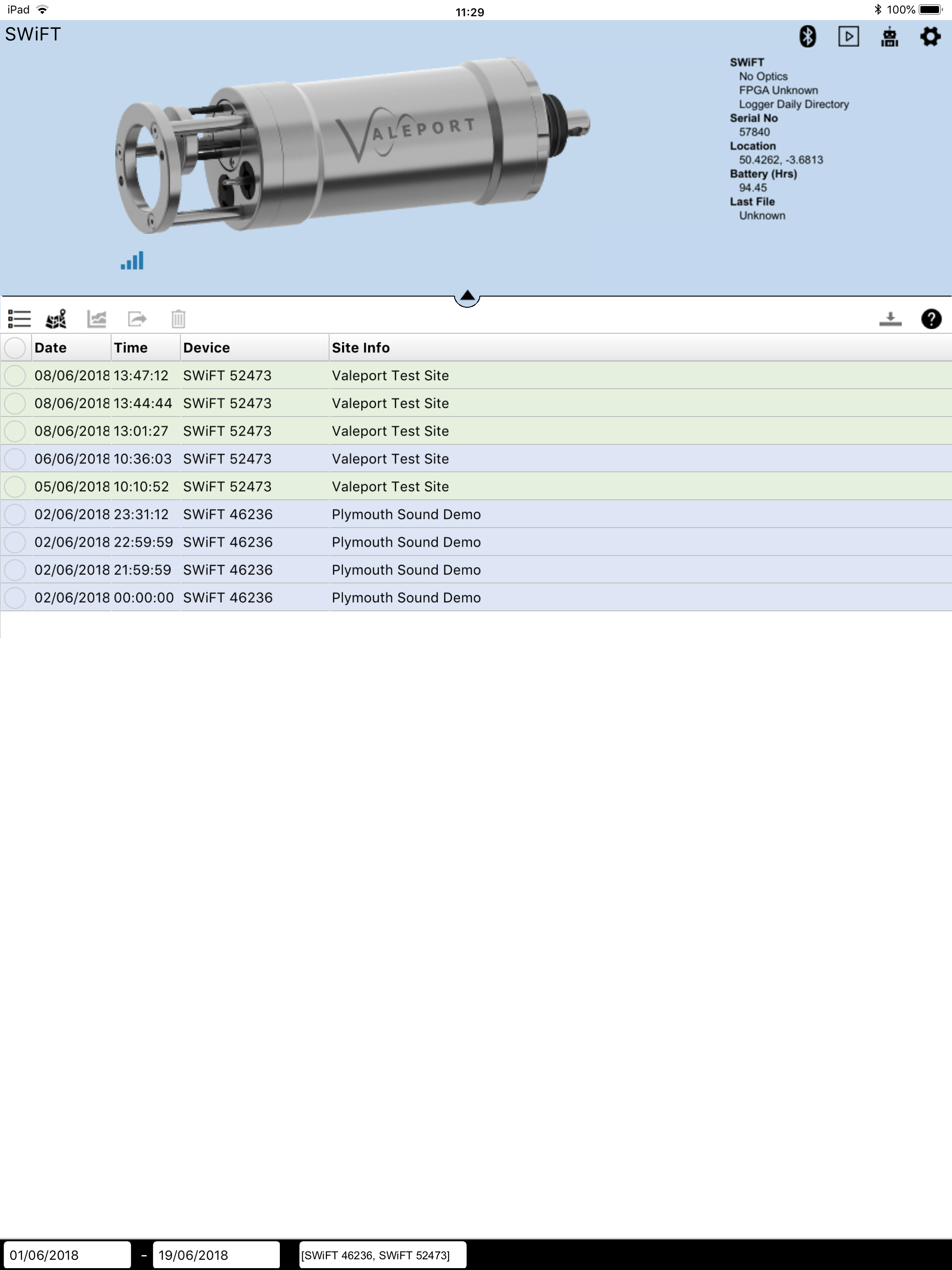Tap the location 50.4262, -3.6813
952x1270 pixels.
pos(781,159)
